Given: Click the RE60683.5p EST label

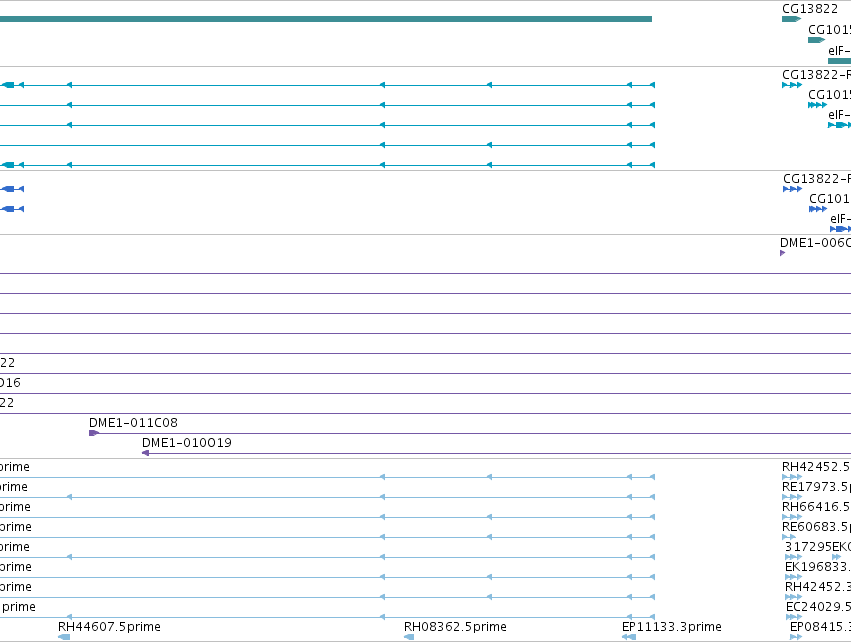Looking at the screenshot, I should point(816,527).
